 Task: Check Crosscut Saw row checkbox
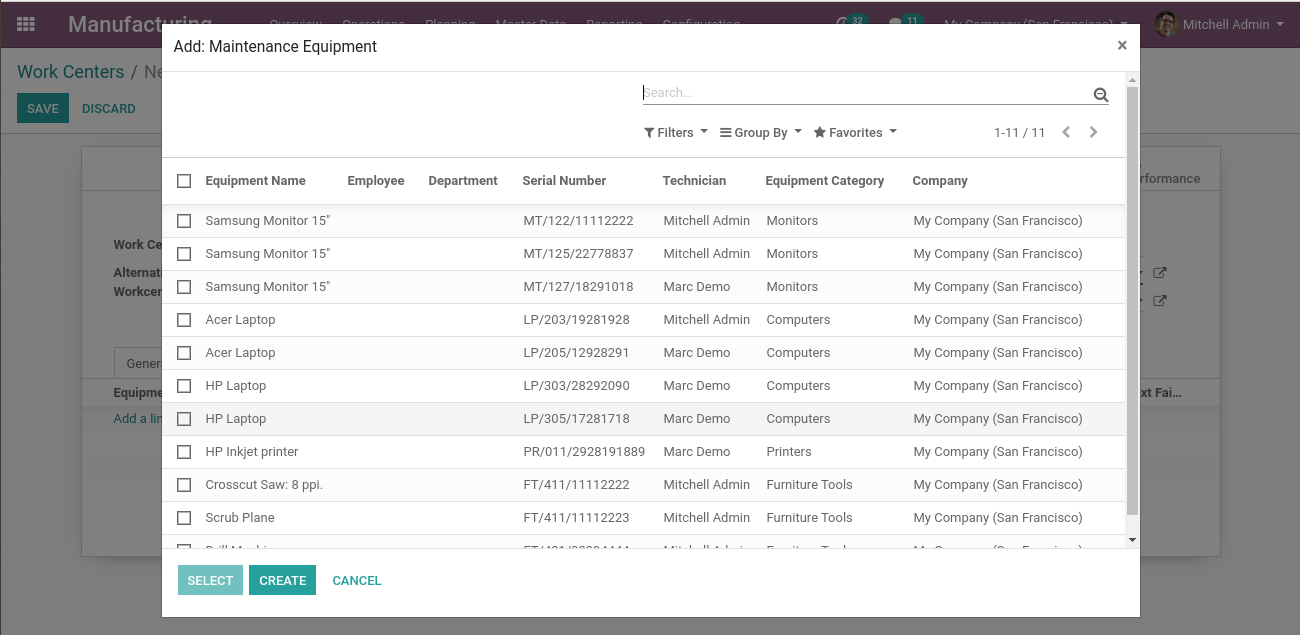tap(184, 485)
